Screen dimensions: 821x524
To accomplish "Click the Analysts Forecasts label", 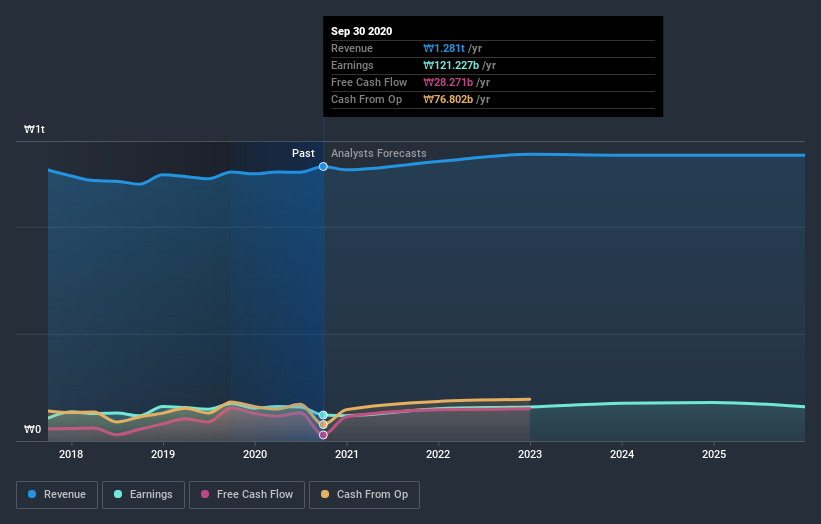I will [379, 153].
